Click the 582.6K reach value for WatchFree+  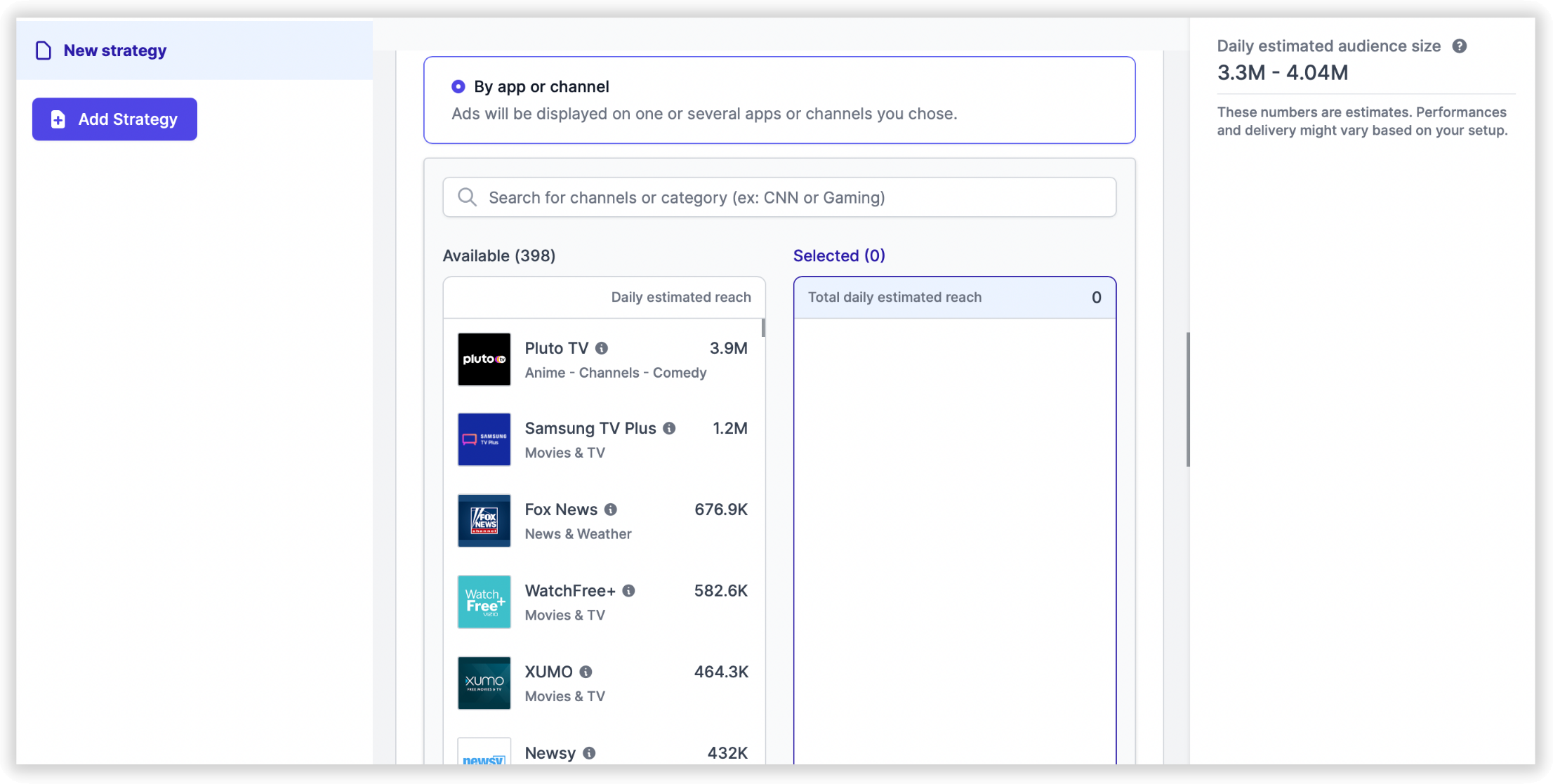pyautogui.click(x=721, y=591)
